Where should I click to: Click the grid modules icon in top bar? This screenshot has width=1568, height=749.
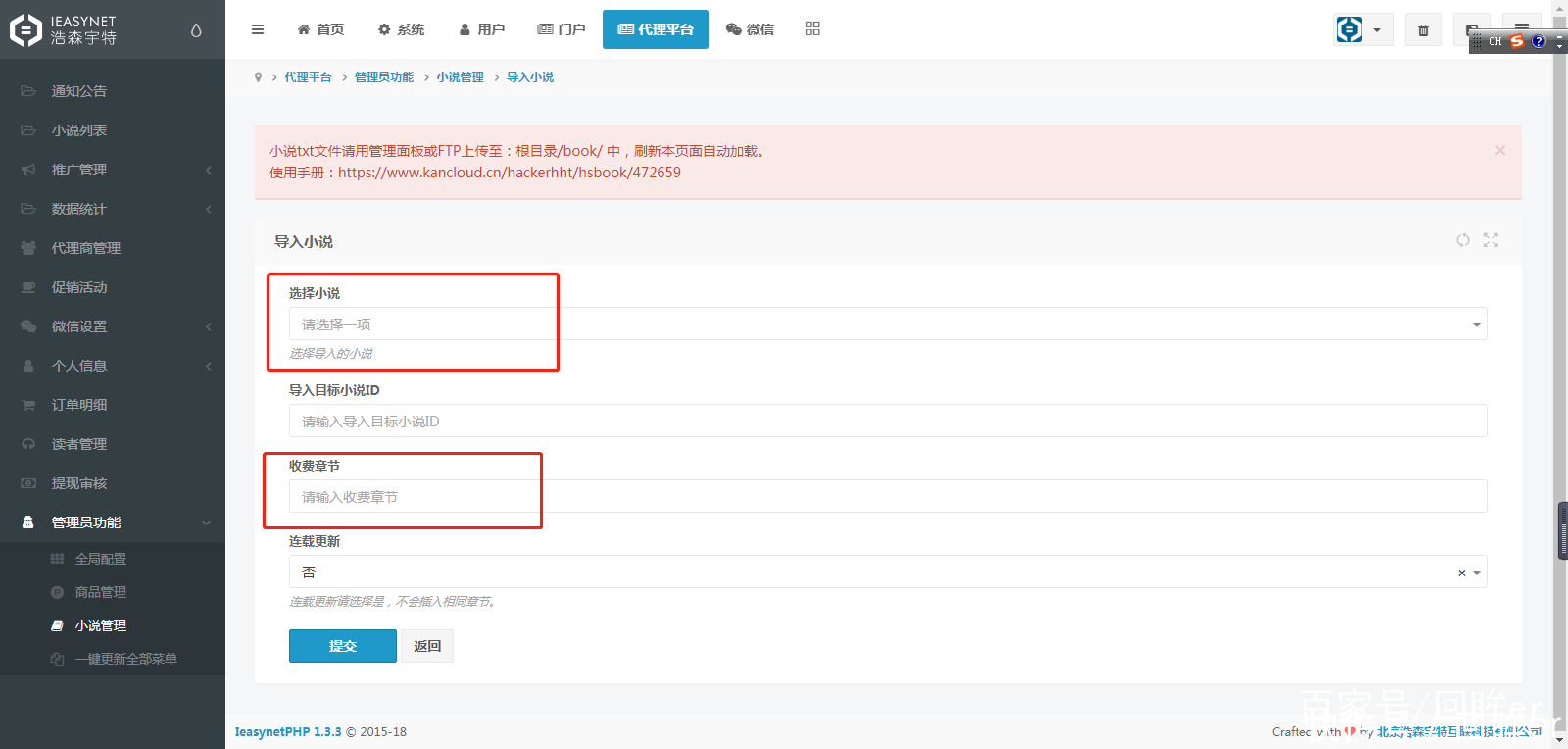click(x=812, y=28)
